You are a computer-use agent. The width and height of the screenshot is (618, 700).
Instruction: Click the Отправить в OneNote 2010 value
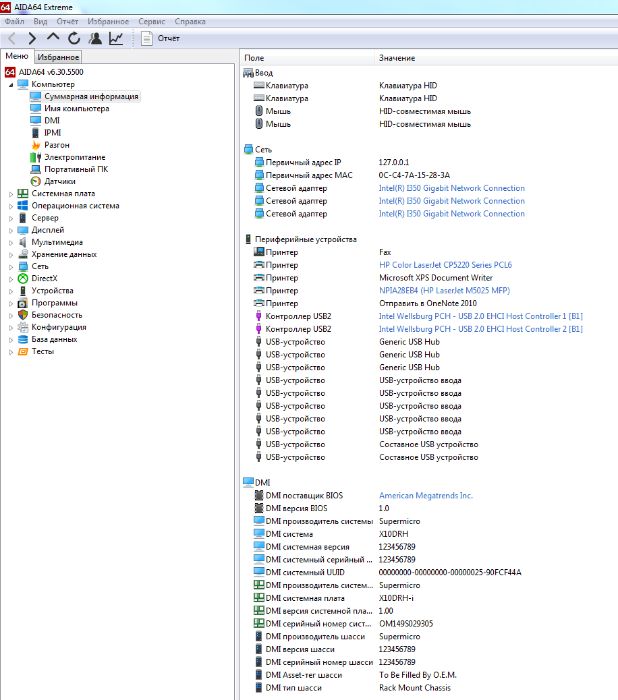click(428, 303)
